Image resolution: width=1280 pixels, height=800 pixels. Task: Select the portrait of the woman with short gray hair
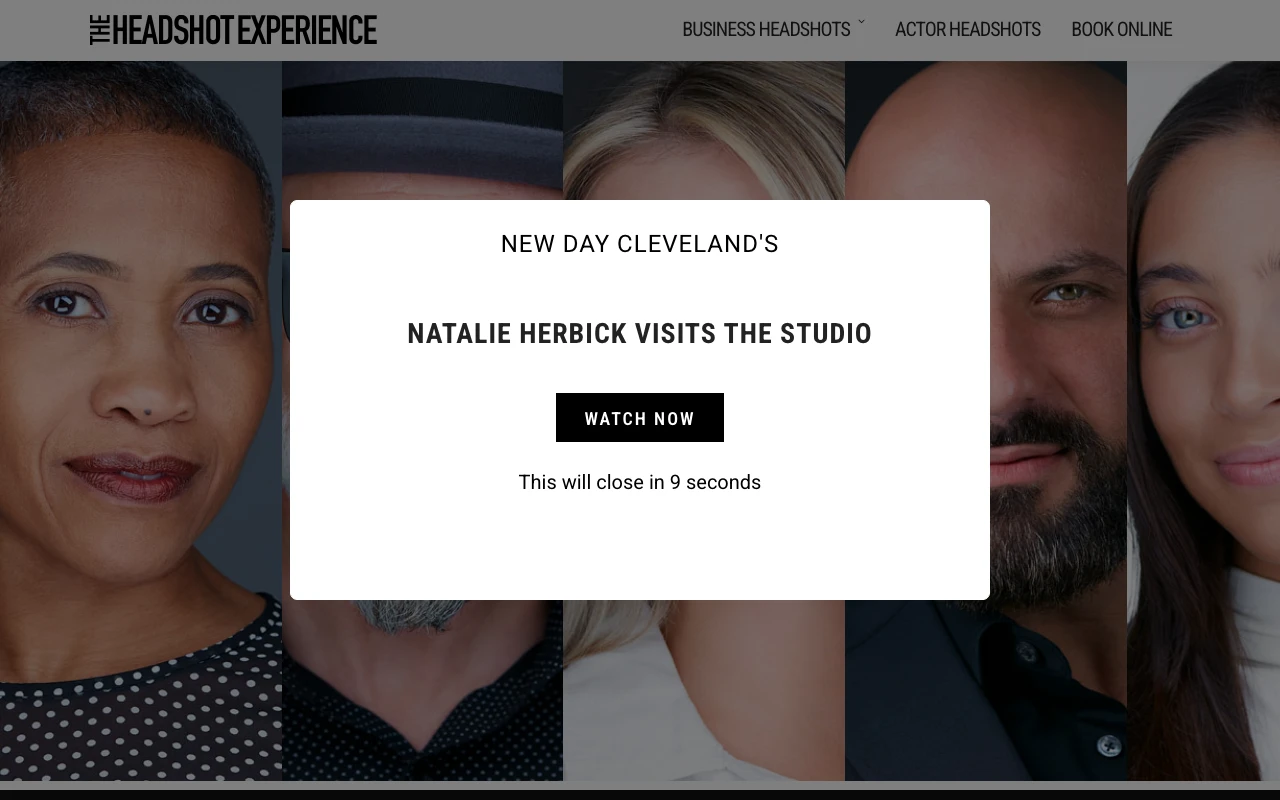(141, 420)
